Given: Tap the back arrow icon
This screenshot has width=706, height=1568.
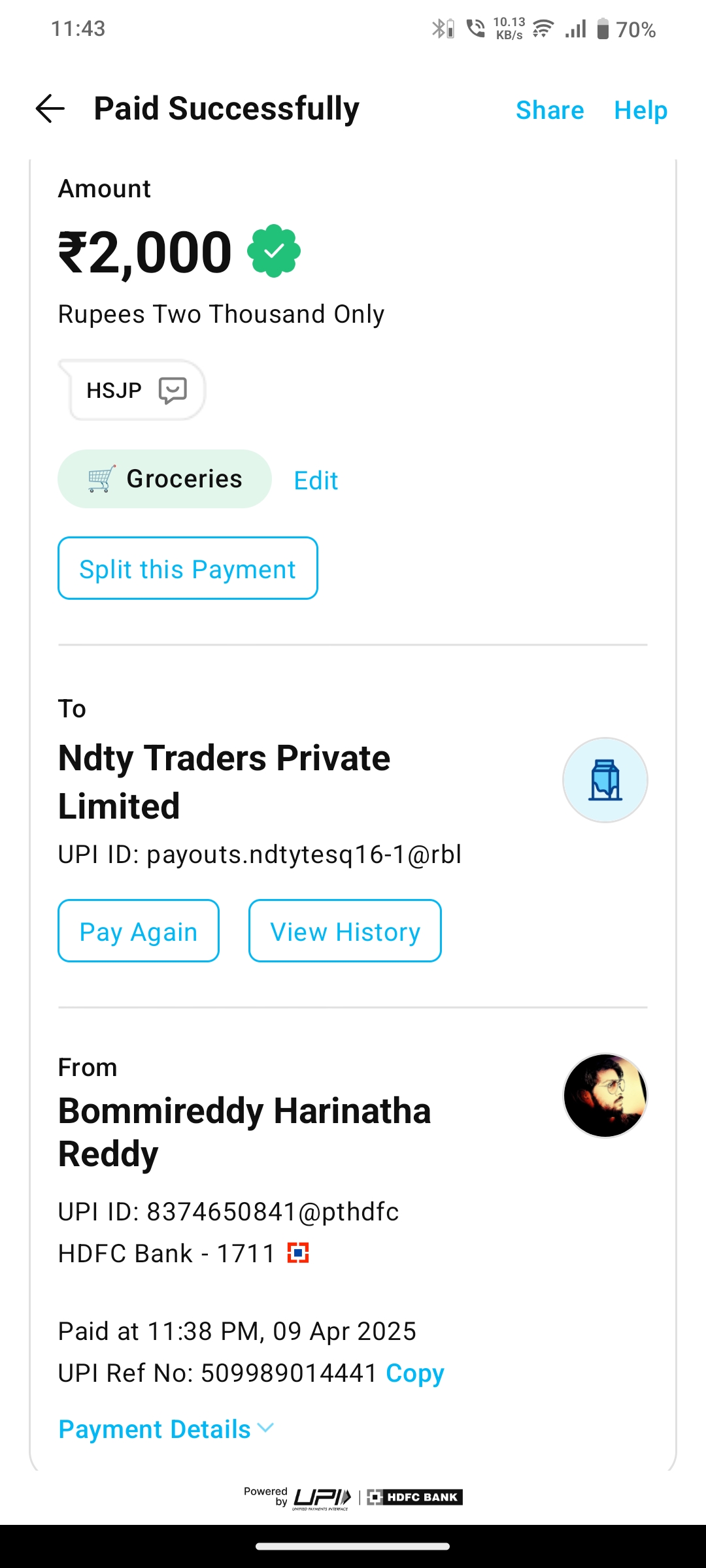Looking at the screenshot, I should point(50,108).
